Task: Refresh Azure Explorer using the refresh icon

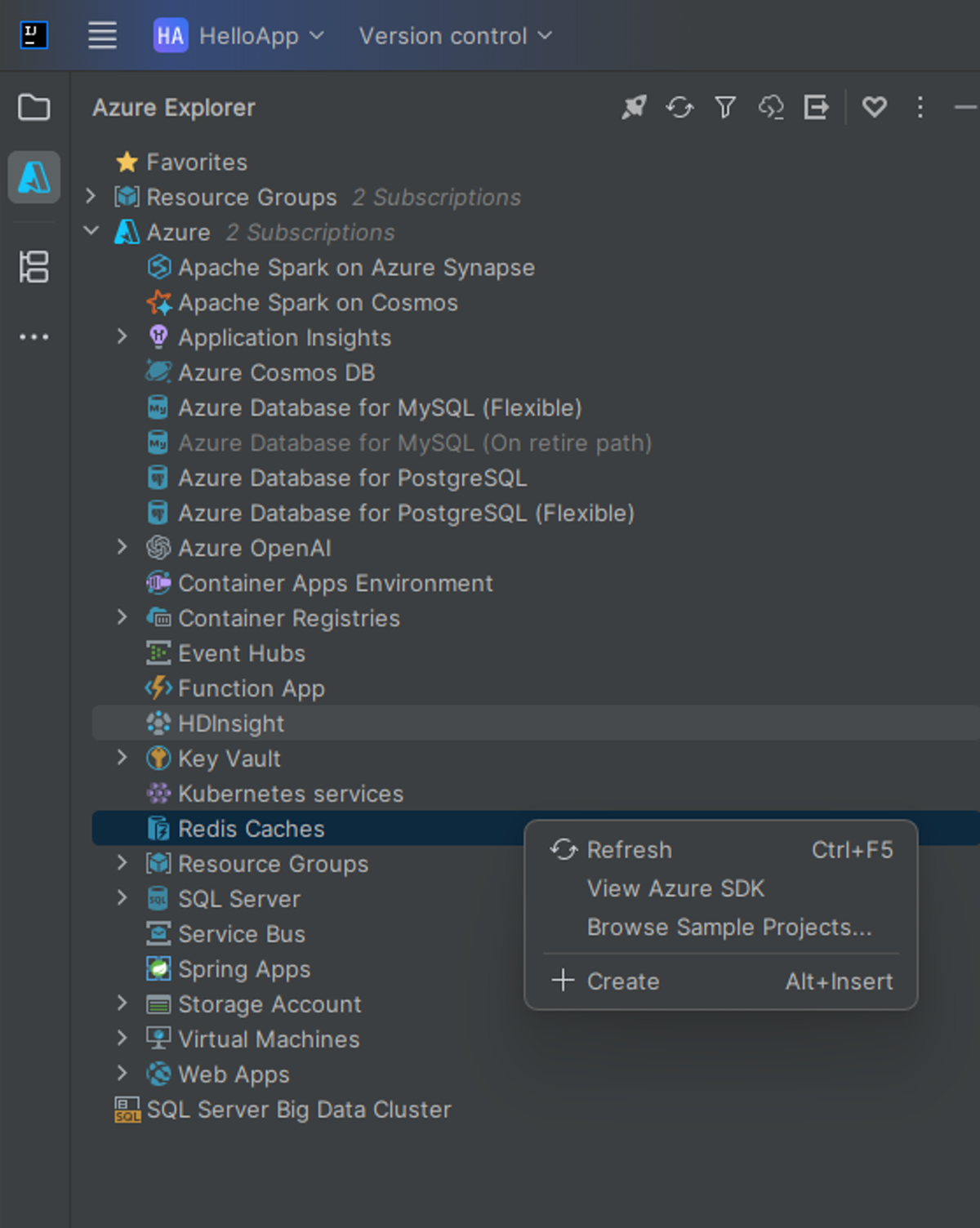Action: [679, 107]
